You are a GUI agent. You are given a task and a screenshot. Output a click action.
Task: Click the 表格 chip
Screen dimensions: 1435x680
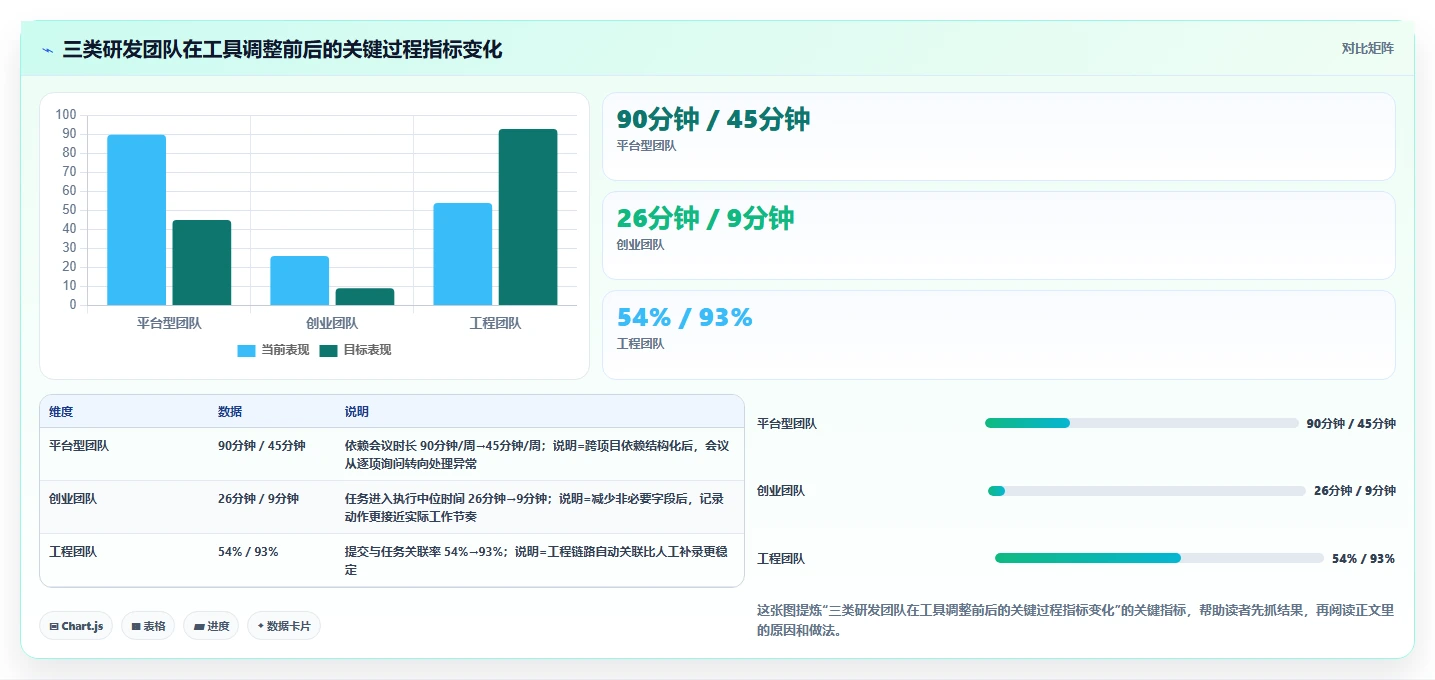pos(148,626)
